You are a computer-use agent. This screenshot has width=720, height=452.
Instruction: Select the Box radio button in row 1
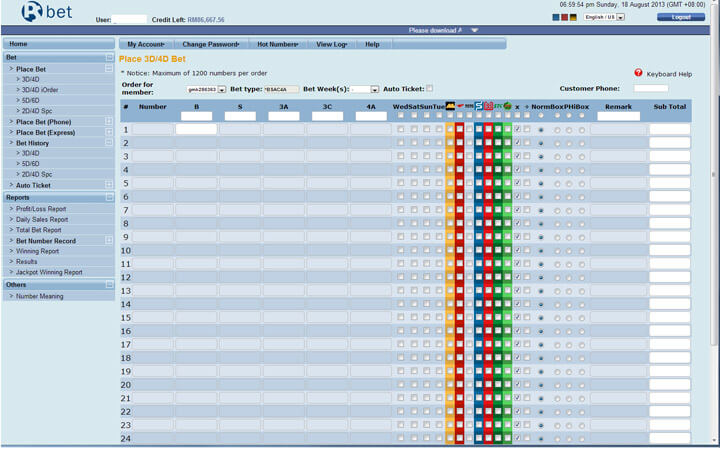557,129
